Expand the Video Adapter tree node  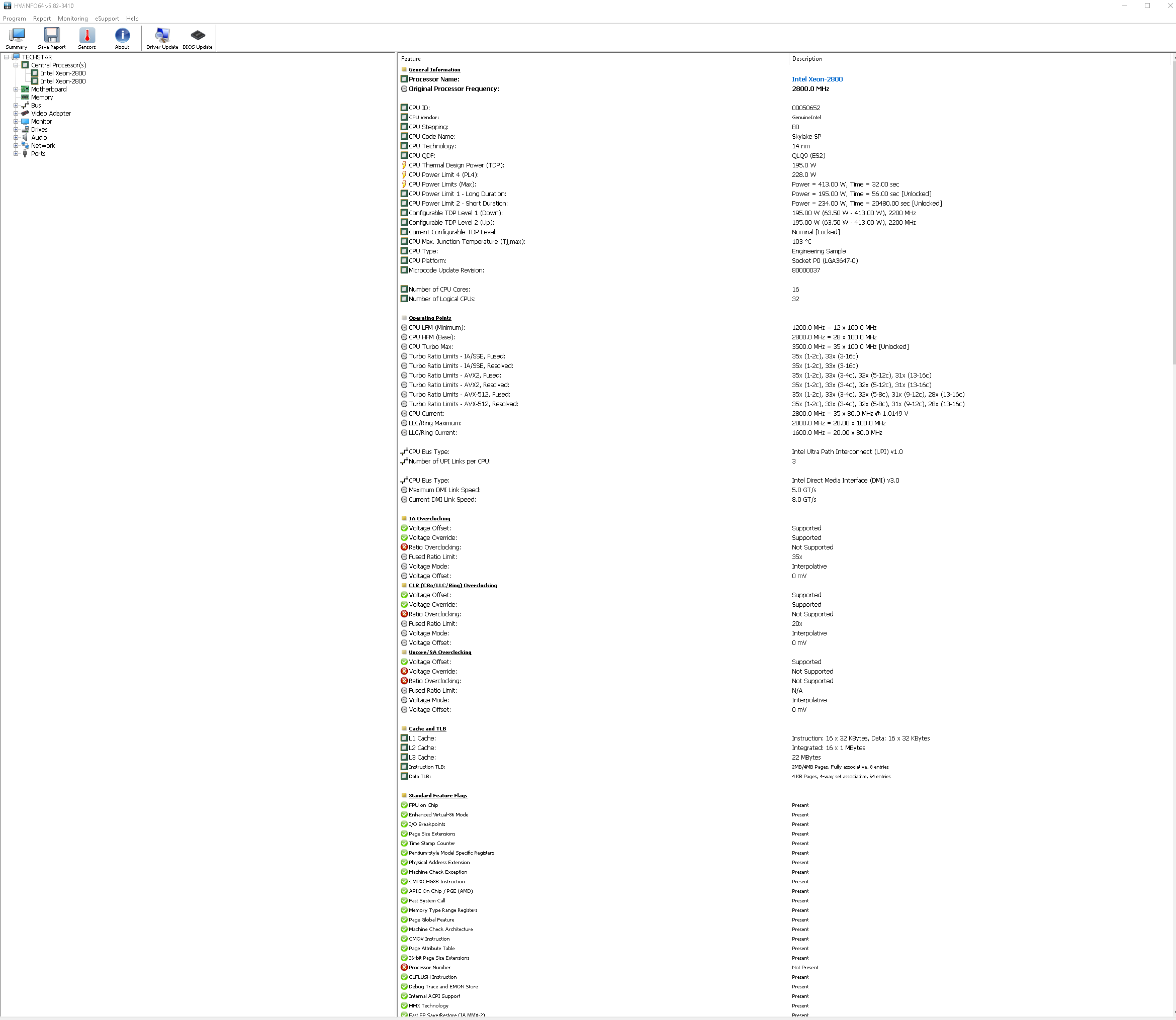click(x=16, y=113)
